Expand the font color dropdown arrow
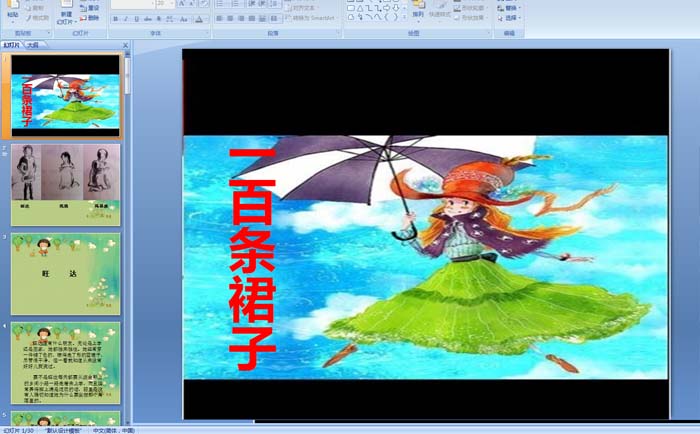 tap(207, 19)
